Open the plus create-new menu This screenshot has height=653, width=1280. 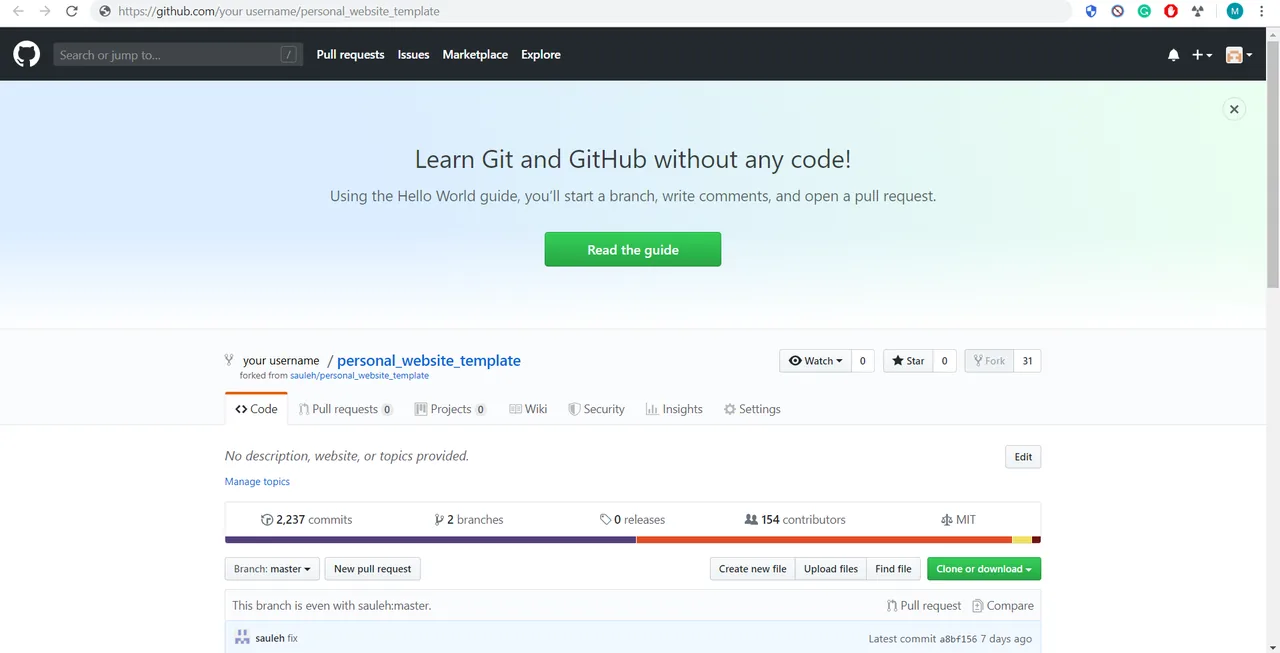coord(1202,55)
